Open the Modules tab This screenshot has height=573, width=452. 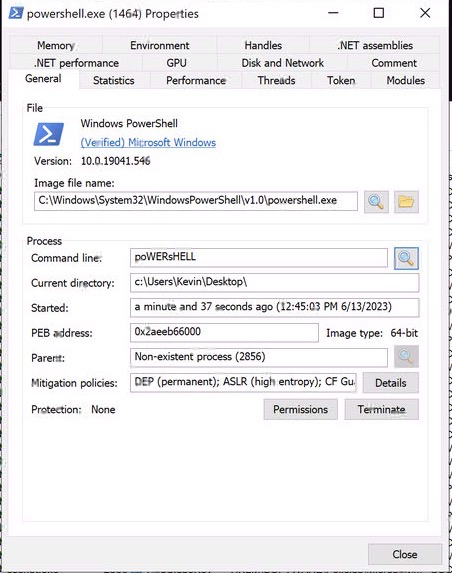(406, 80)
